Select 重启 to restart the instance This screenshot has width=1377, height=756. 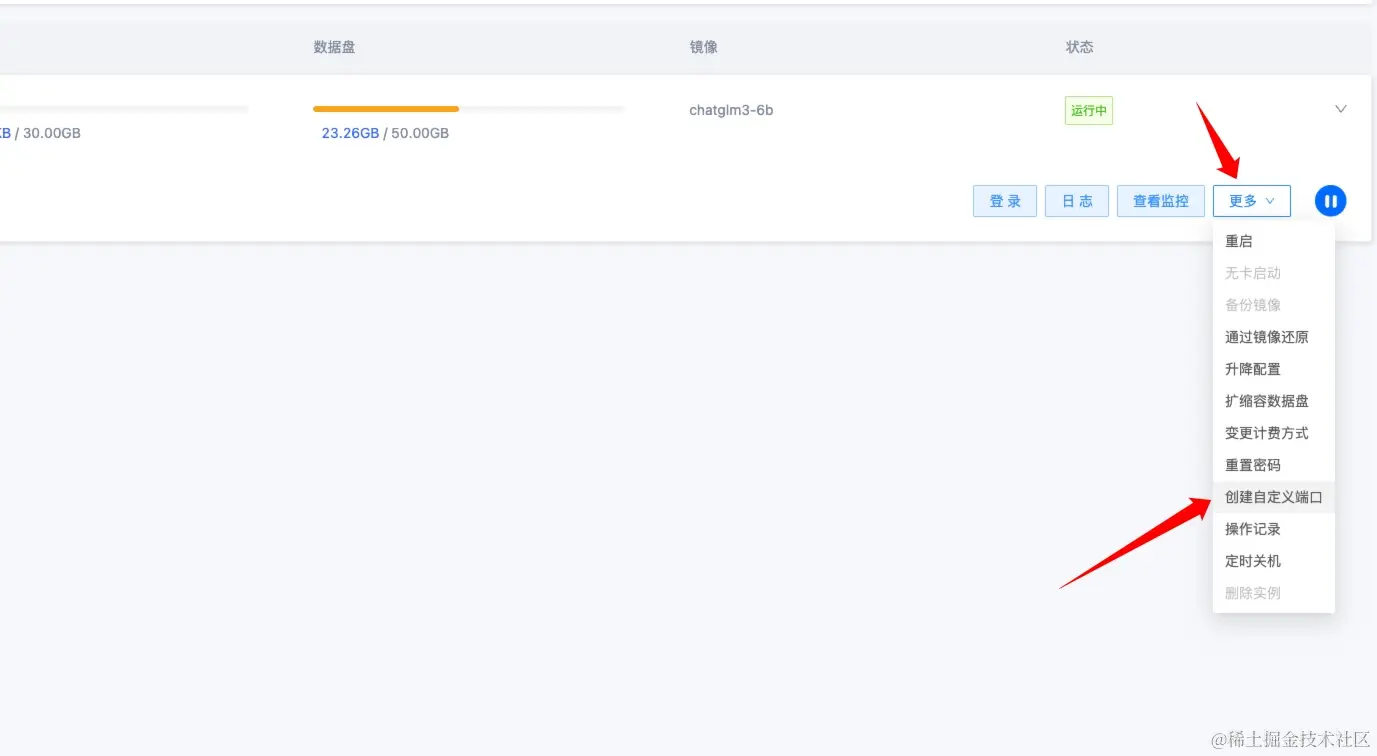(x=1239, y=240)
